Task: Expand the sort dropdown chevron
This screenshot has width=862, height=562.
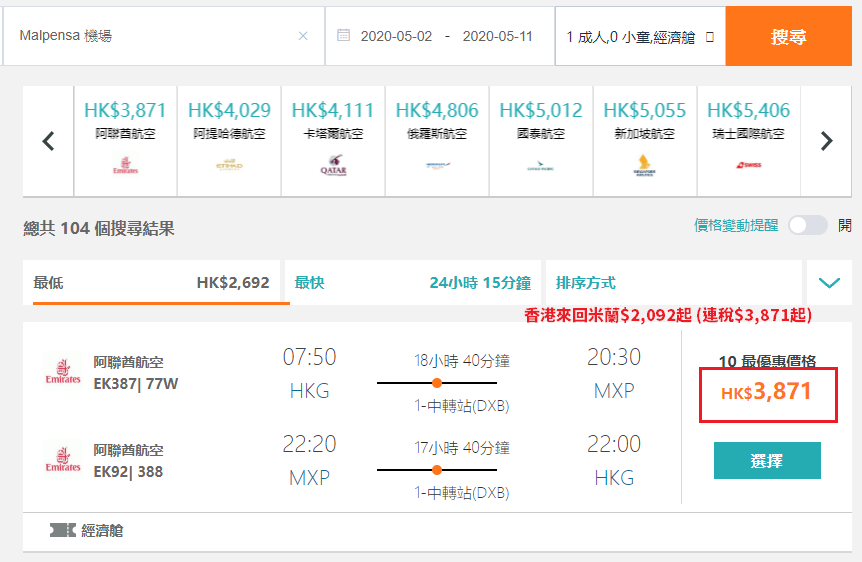Action: click(829, 283)
